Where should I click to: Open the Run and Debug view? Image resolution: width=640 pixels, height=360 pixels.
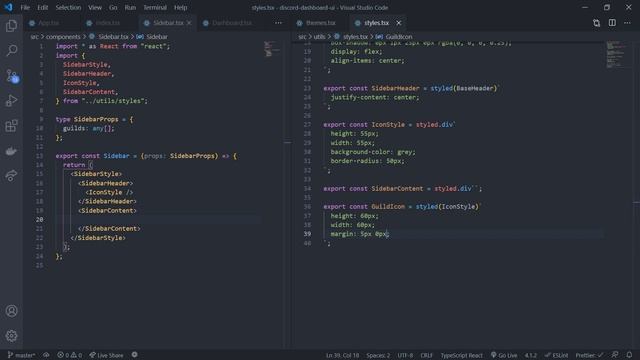pos(11,101)
